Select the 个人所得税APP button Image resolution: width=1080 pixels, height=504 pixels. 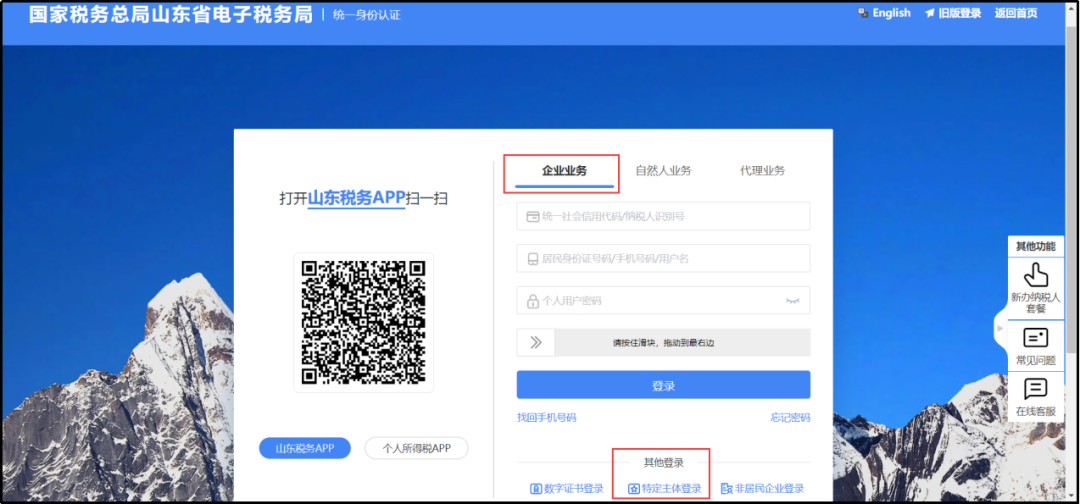pos(417,448)
